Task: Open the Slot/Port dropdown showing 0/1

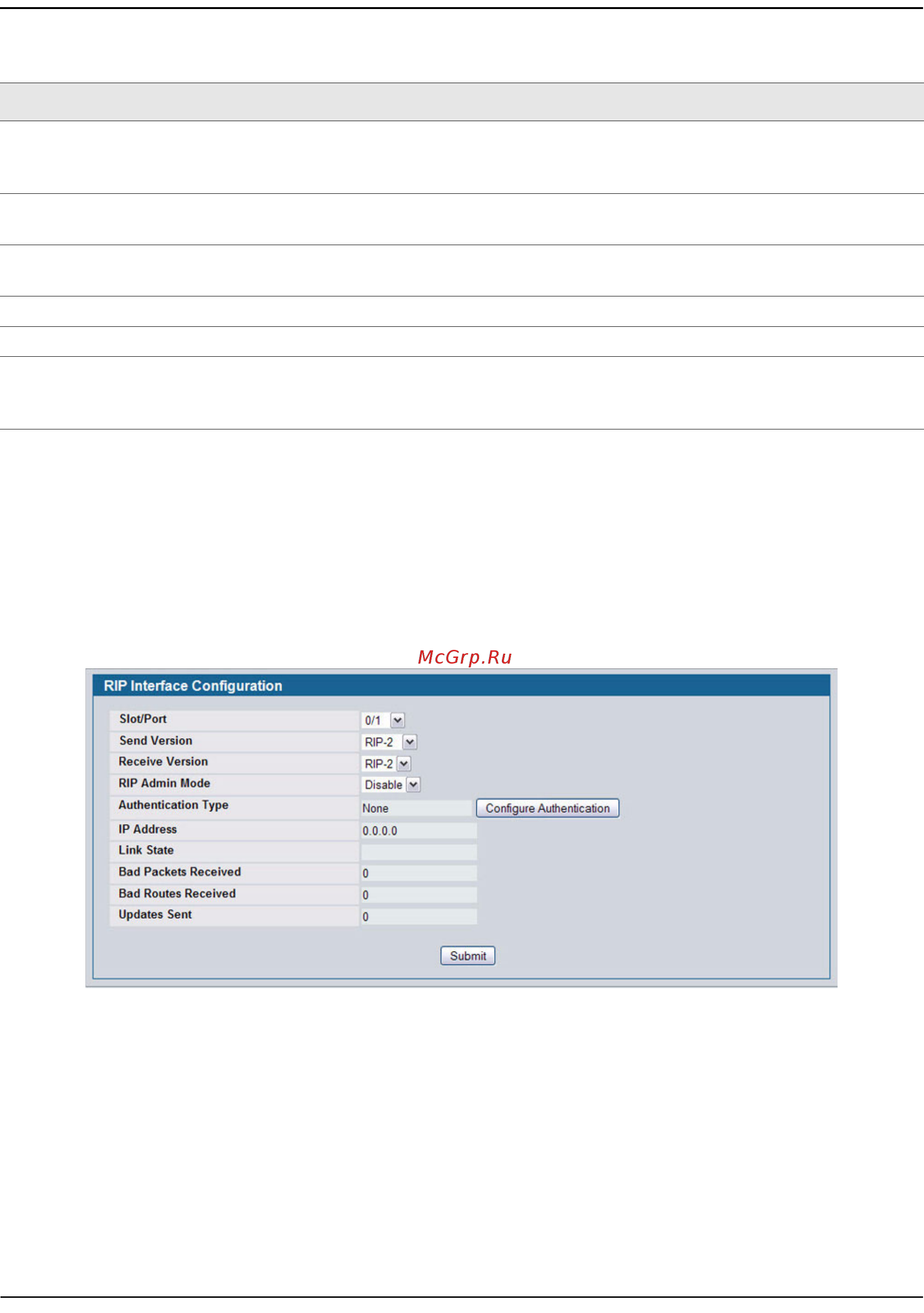Action: [383, 720]
